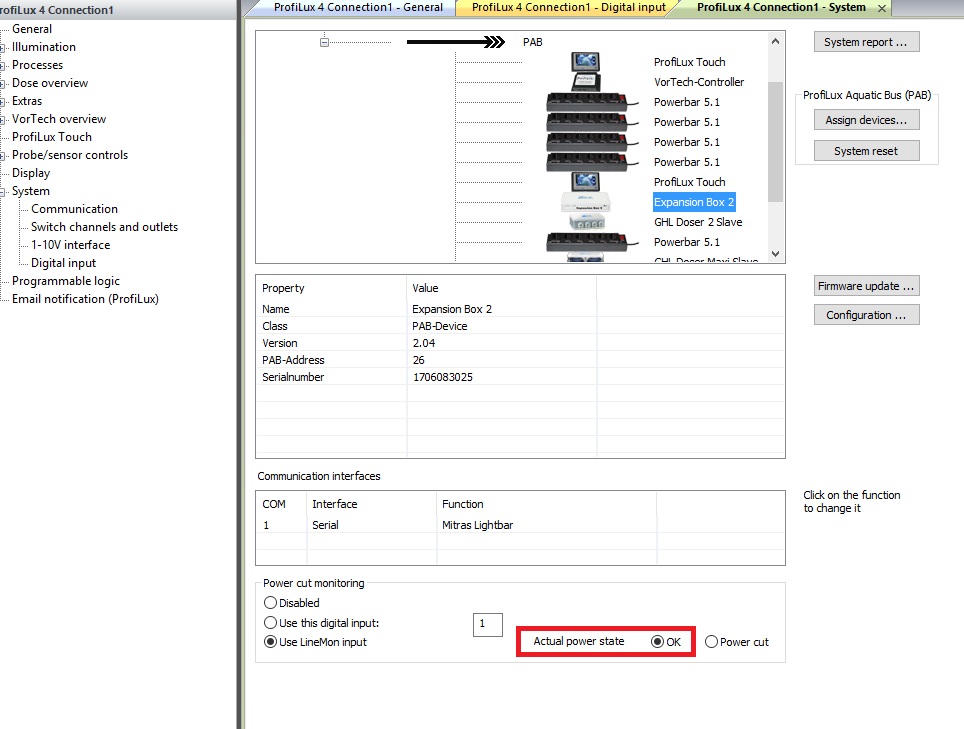964x729 pixels.
Task: Collapse the System tree node
Action: click(x=2, y=192)
